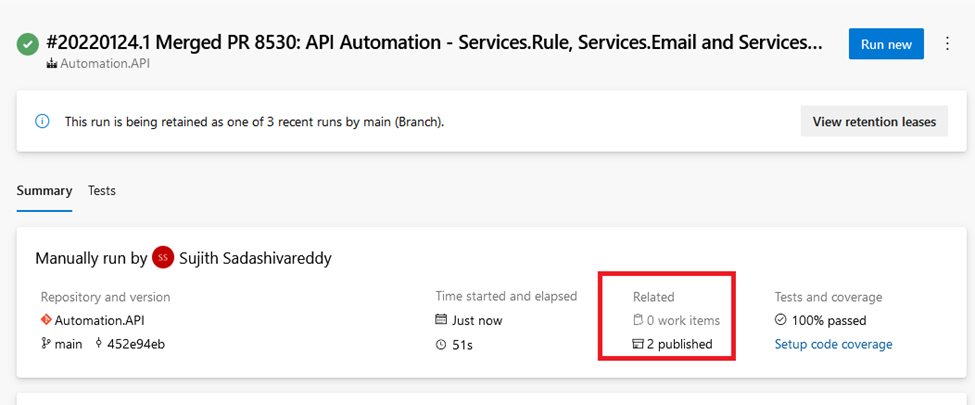Click the commit icon before 452e94eb
This screenshot has height=405, width=975.
99,344
